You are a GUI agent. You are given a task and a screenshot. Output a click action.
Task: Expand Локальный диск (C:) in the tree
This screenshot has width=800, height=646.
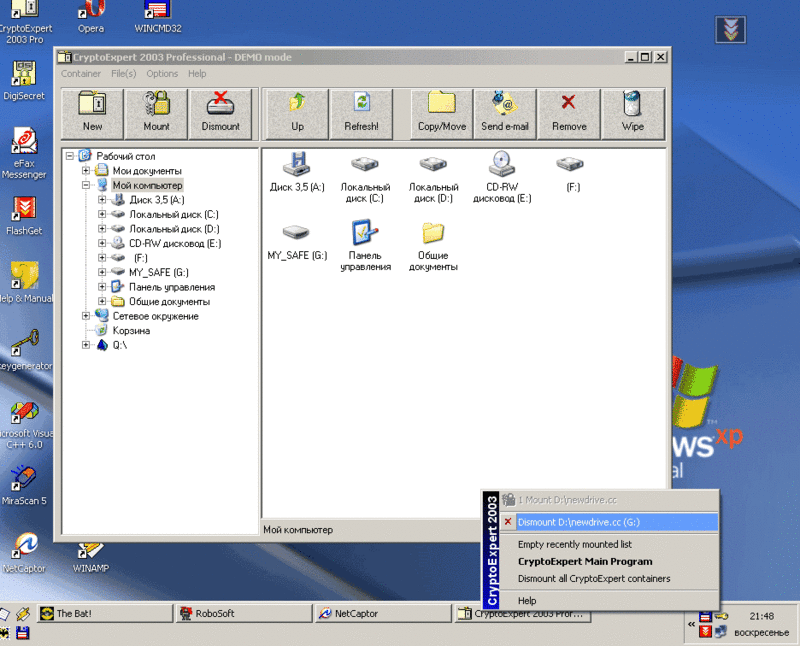point(102,214)
